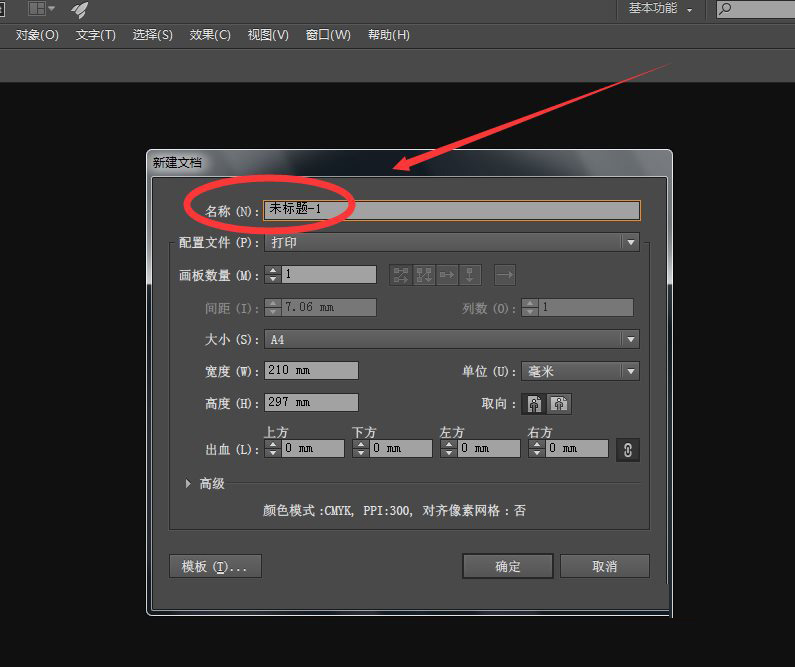Open the 配置文件 profile dropdown
Image resolution: width=795 pixels, height=667 pixels.
pos(452,242)
